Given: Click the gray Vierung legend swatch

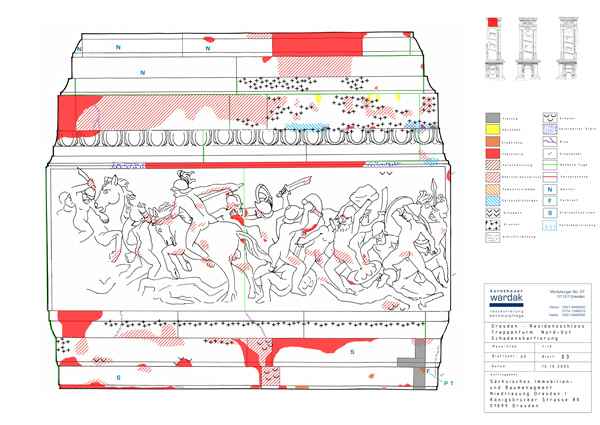Looking at the screenshot, I should 491,118.
